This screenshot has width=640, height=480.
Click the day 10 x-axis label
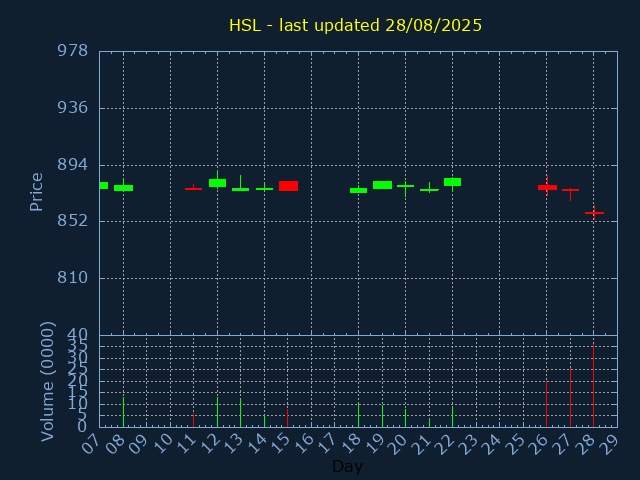click(x=162, y=444)
